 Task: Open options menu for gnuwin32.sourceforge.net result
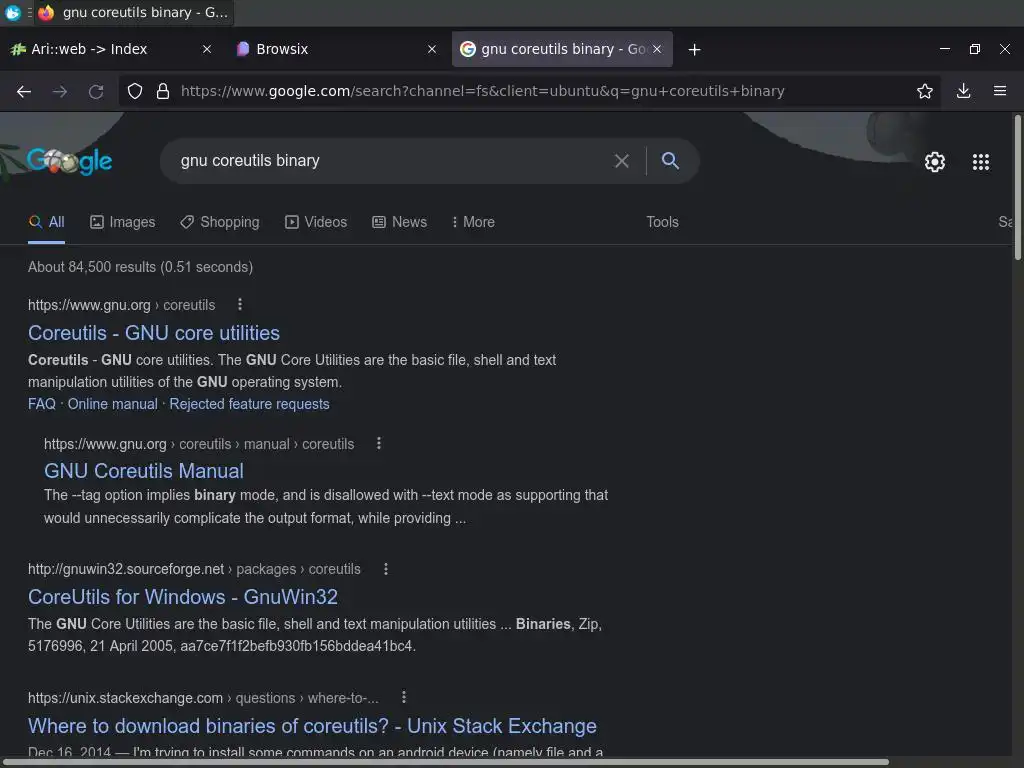click(386, 569)
